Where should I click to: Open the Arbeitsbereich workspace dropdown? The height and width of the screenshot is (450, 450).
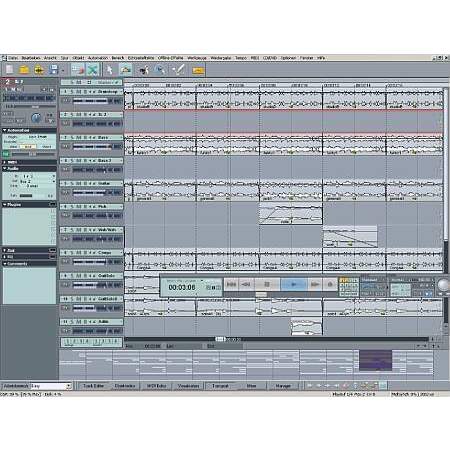tap(69, 386)
